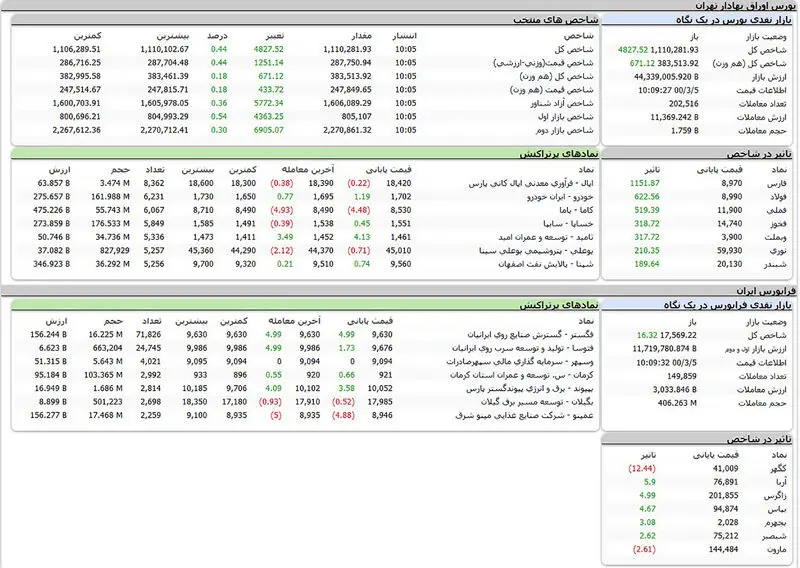Screen dimensions: 800x568
Task: Select the negative change (4.93) in کاما row
Action: [282, 210]
